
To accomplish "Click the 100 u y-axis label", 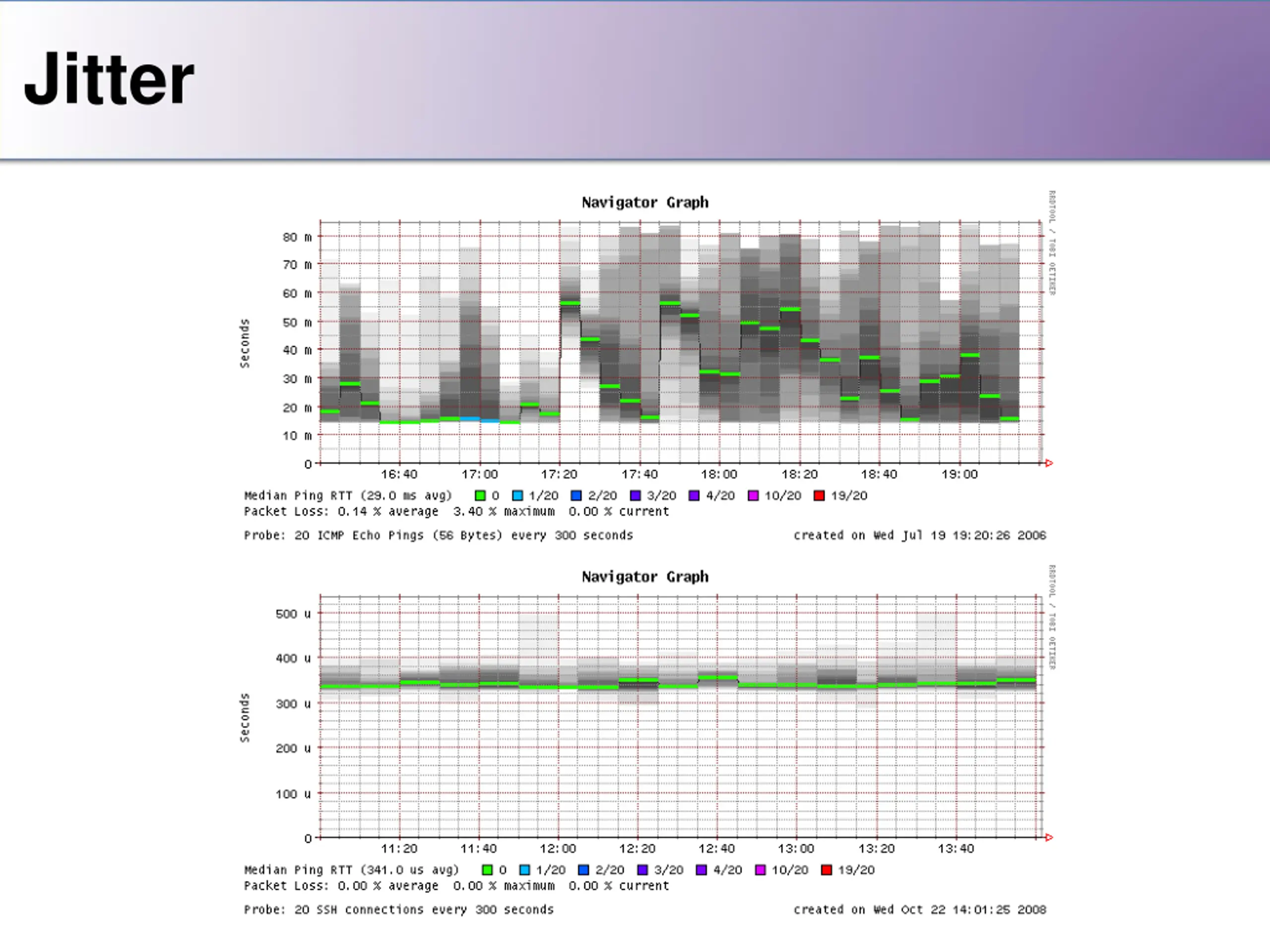I will tap(293, 794).
